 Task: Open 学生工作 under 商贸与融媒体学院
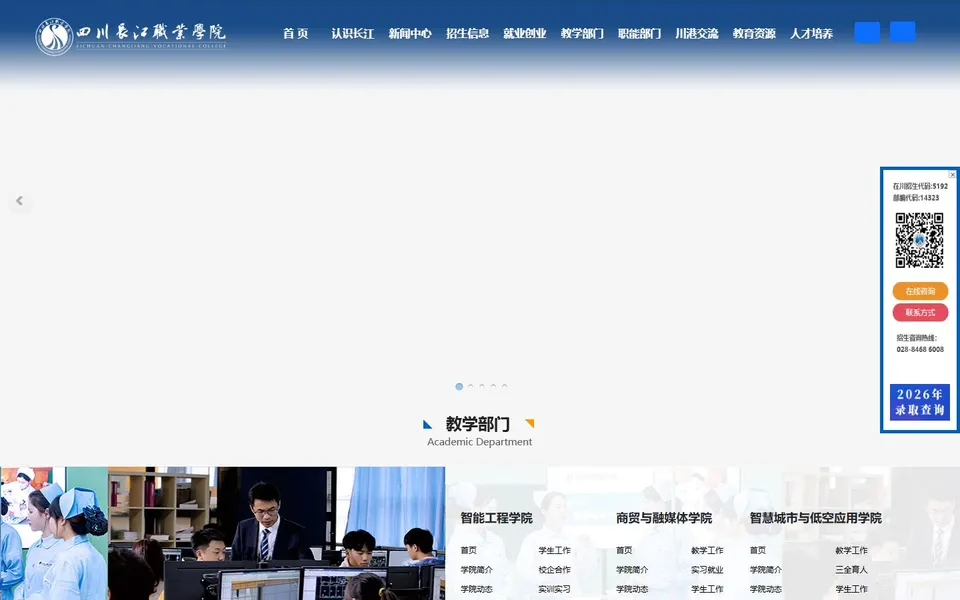707,589
